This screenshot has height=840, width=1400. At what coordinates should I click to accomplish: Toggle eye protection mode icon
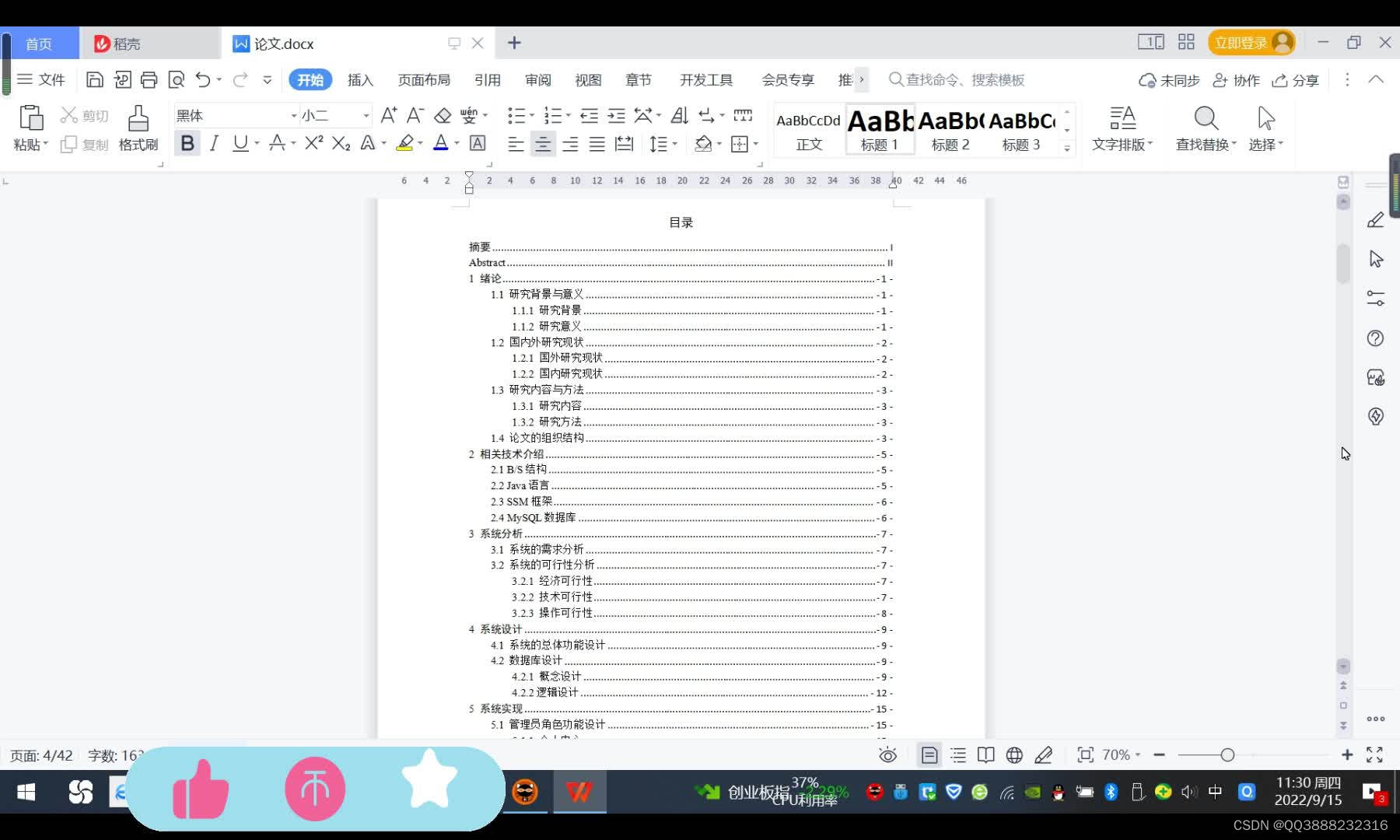tap(887, 755)
